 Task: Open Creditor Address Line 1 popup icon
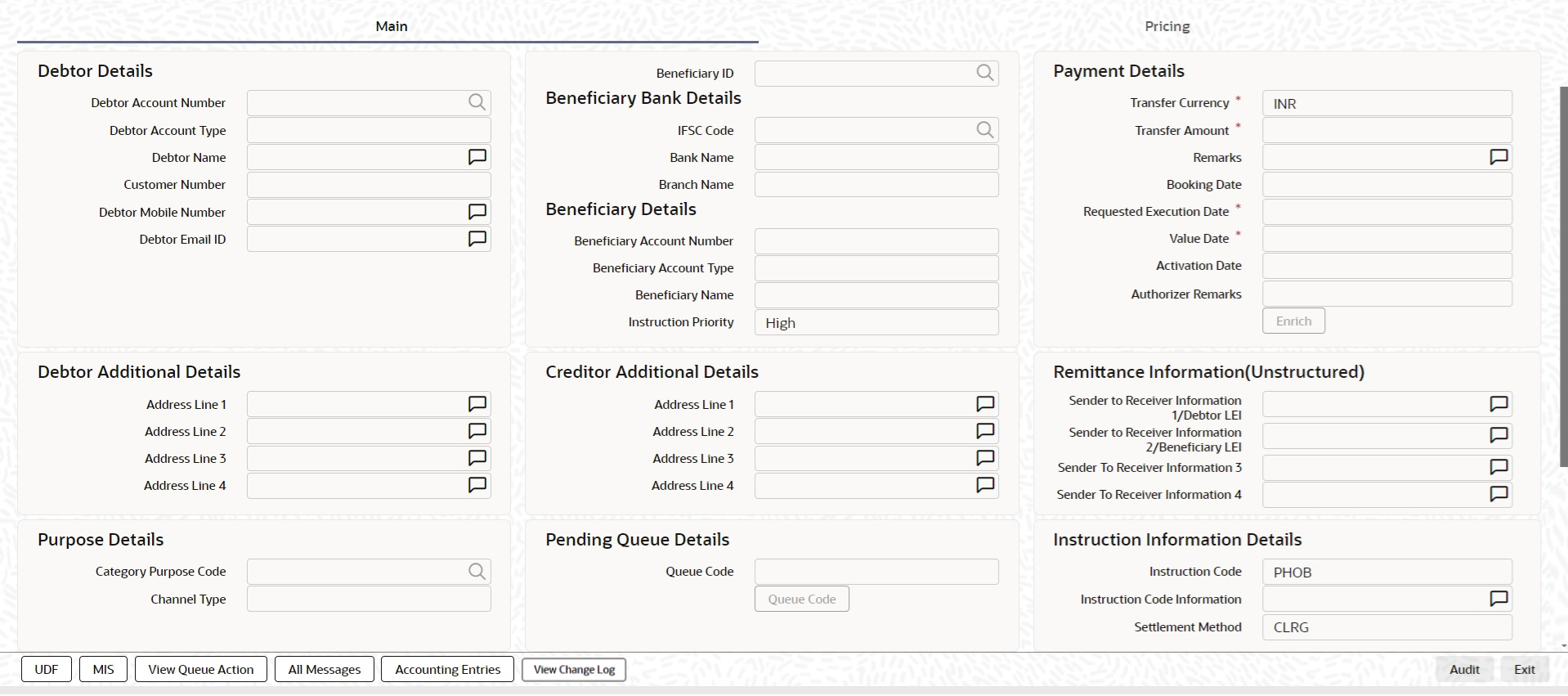(x=985, y=404)
